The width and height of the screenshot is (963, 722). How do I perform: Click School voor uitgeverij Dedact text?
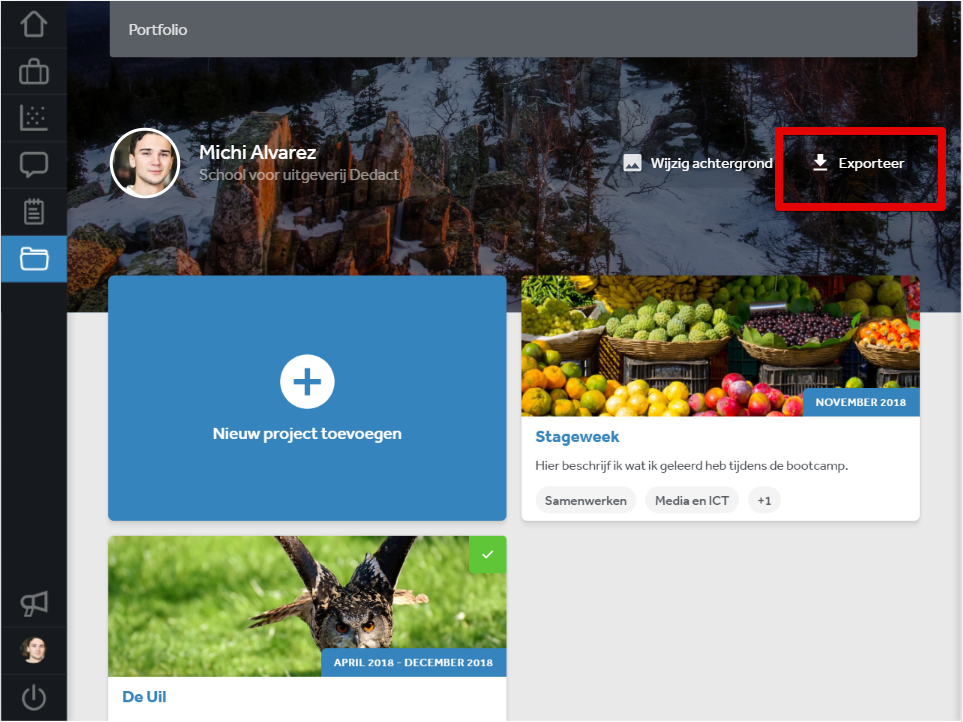[x=298, y=175]
